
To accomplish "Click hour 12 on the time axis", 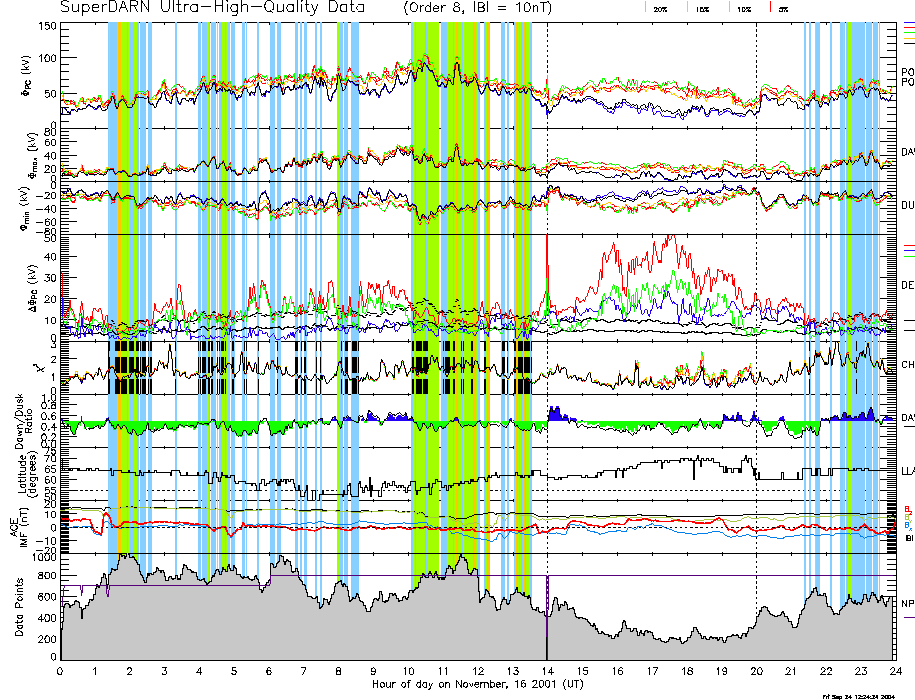I will pos(478,671).
